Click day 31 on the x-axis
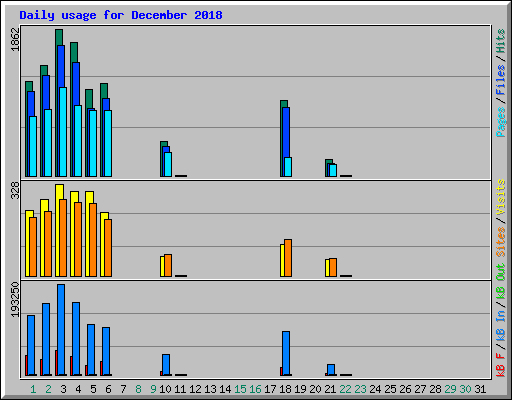The height and width of the screenshot is (400, 512). (x=480, y=389)
